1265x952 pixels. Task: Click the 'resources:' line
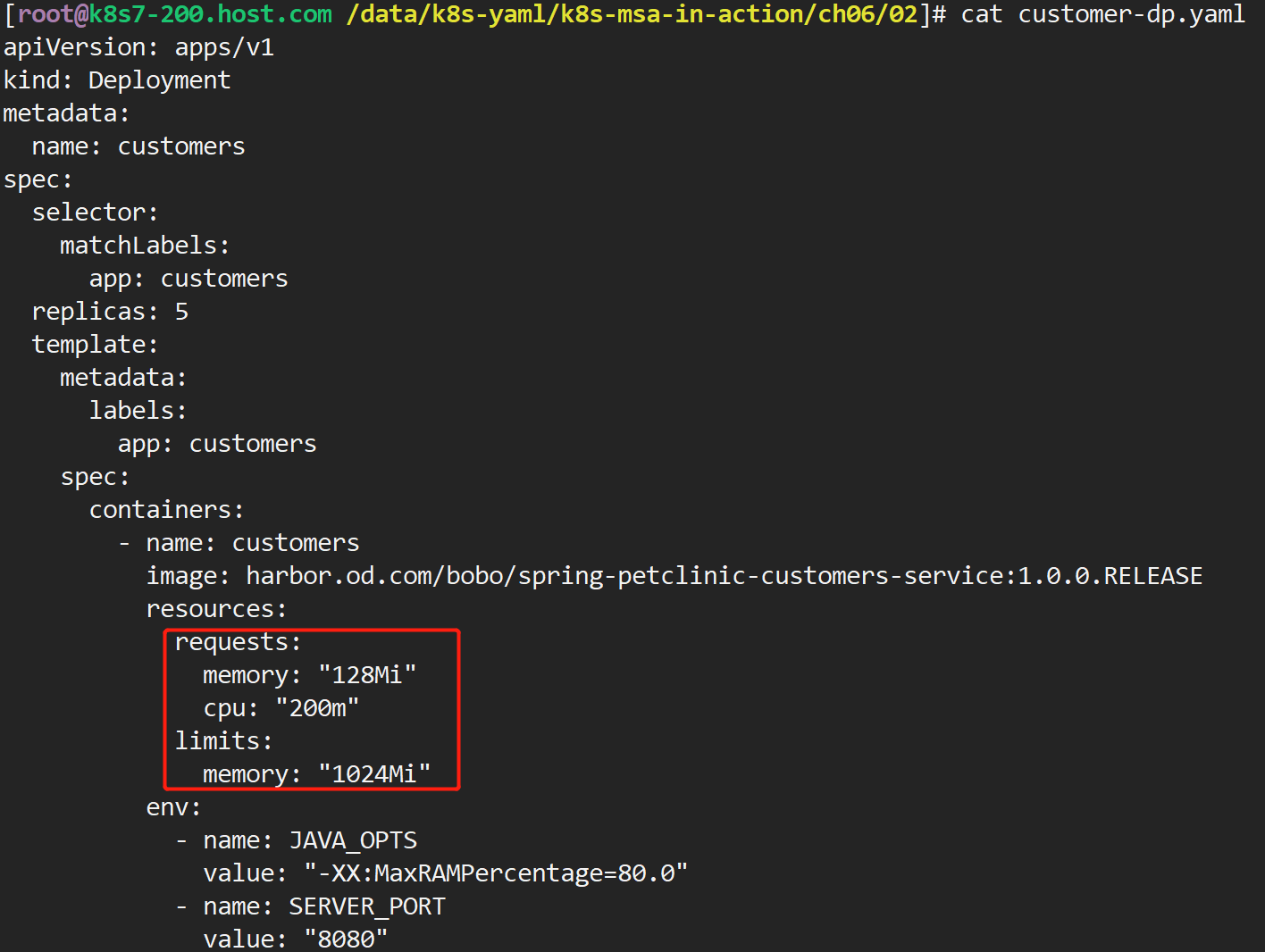point(217,609)
